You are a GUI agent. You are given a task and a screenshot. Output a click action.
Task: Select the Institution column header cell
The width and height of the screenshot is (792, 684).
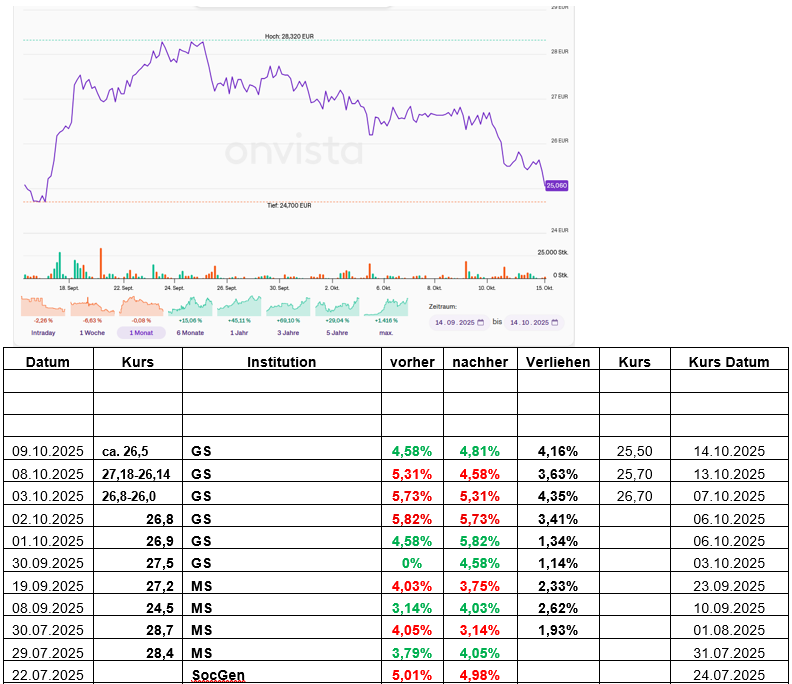pos(281,362)
